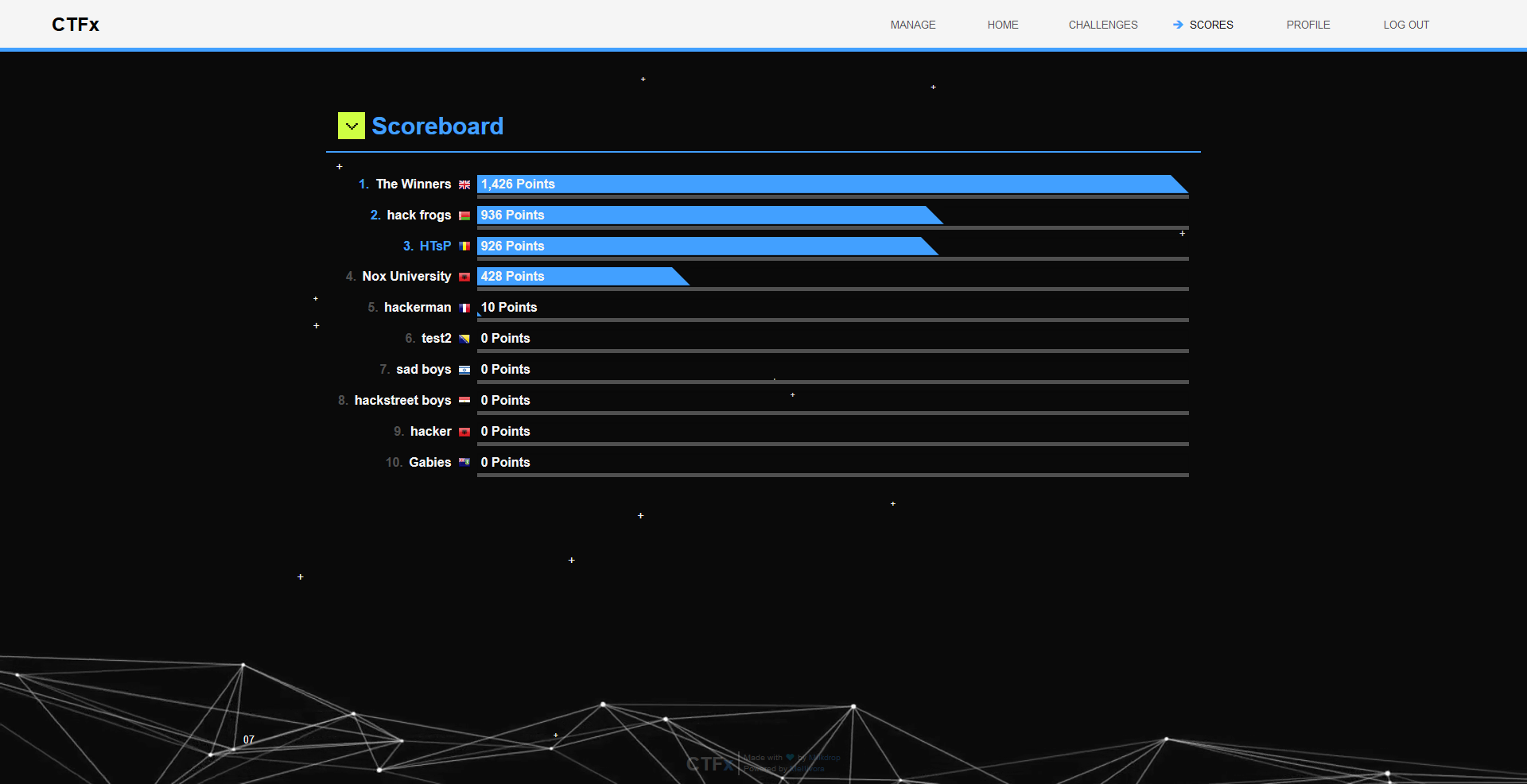Open The Winners team link

point(414,184)
